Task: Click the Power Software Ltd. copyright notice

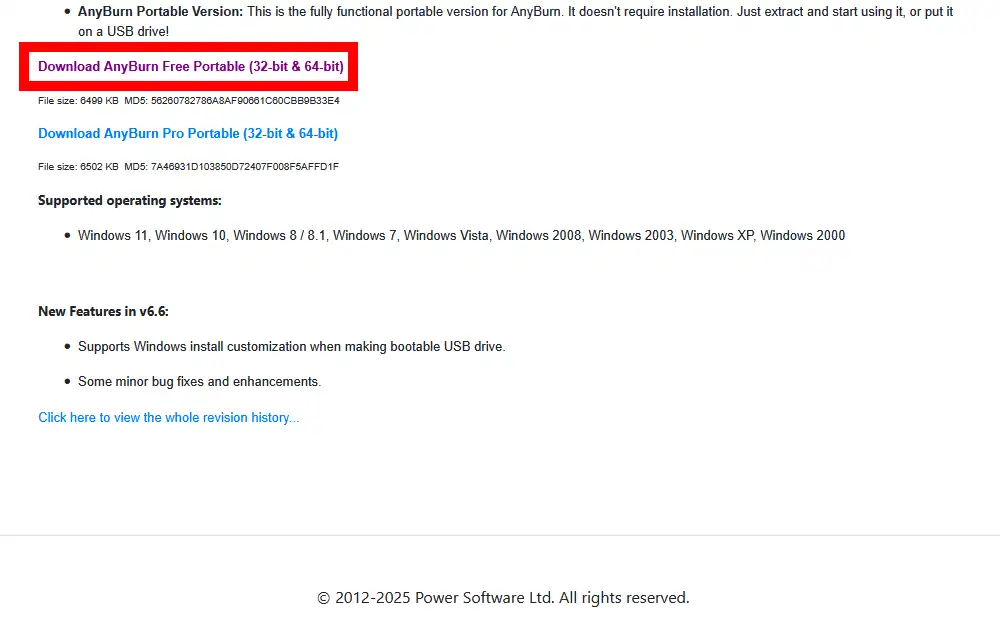Action: [503, 598]
